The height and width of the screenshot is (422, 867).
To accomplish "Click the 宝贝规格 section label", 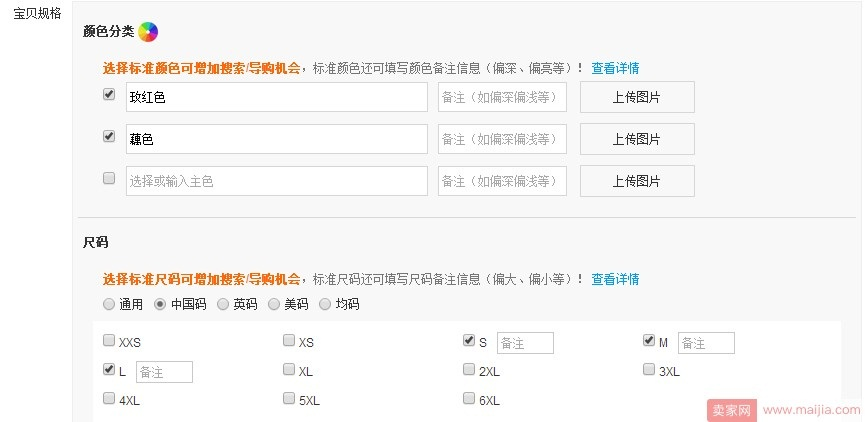I will (37, 13).
